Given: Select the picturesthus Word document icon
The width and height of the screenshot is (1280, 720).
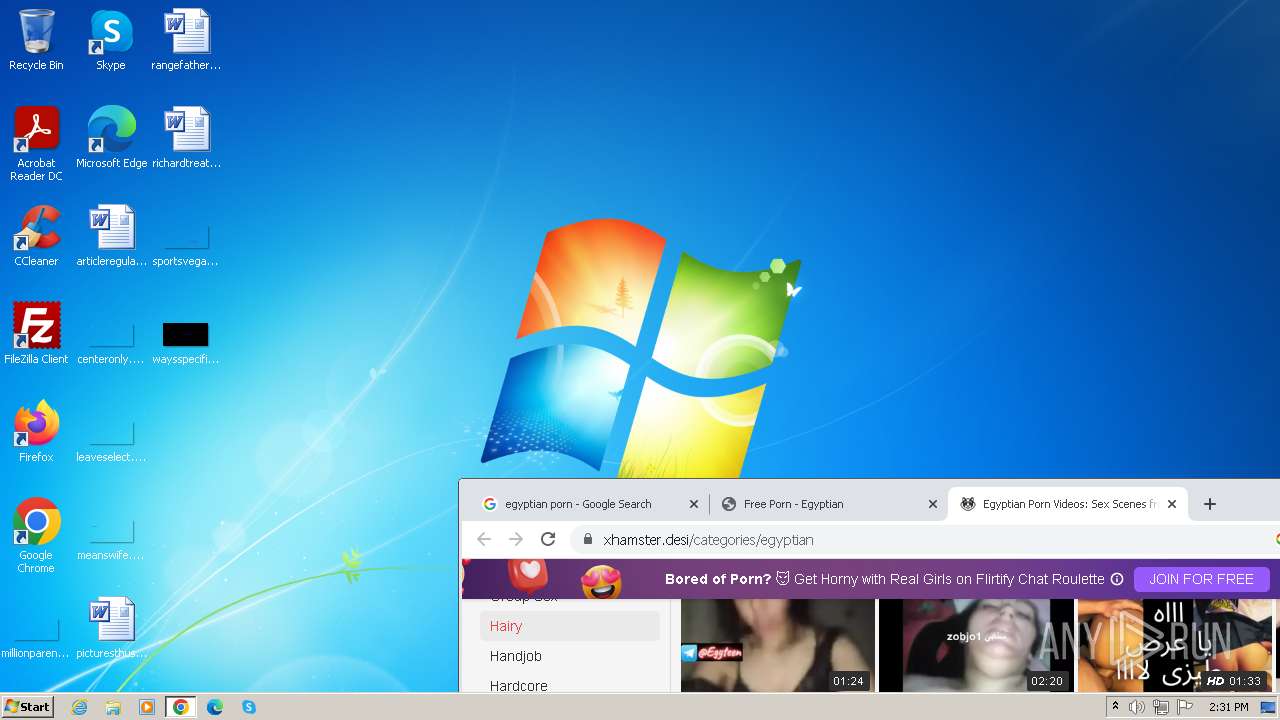Looking at the screenshot, I should click(111, 627).
